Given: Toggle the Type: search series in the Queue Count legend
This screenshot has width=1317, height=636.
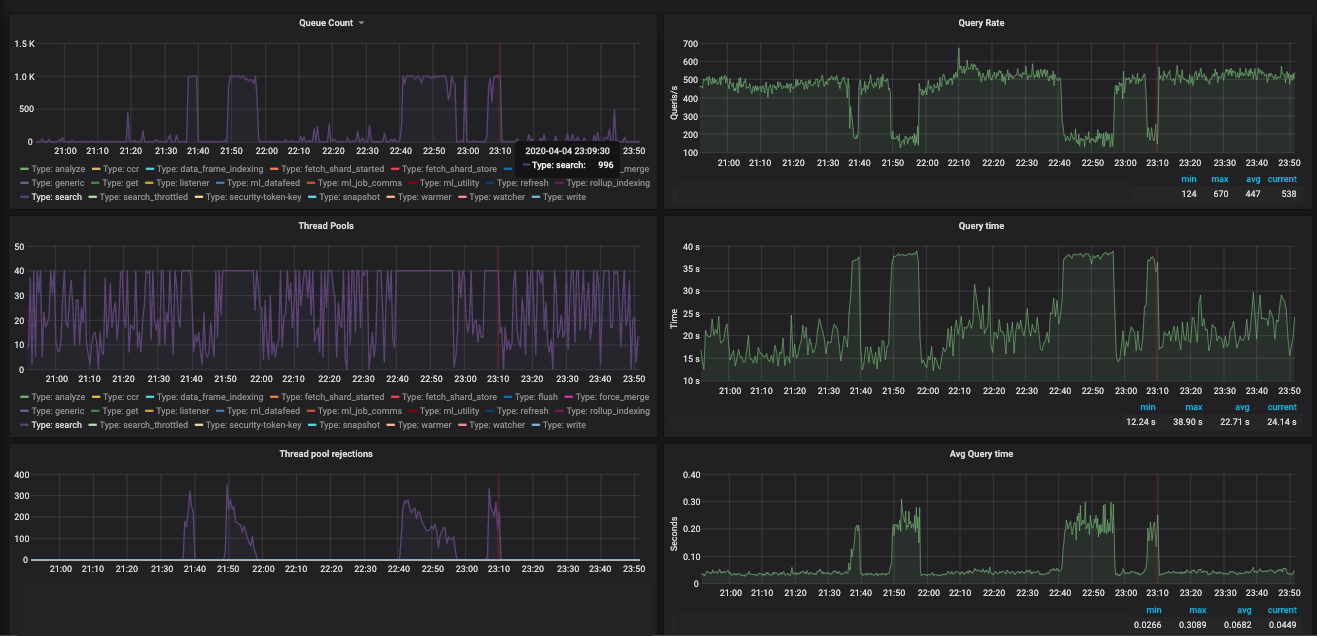Looking at the screenshot, I should (x=57, y=197).
